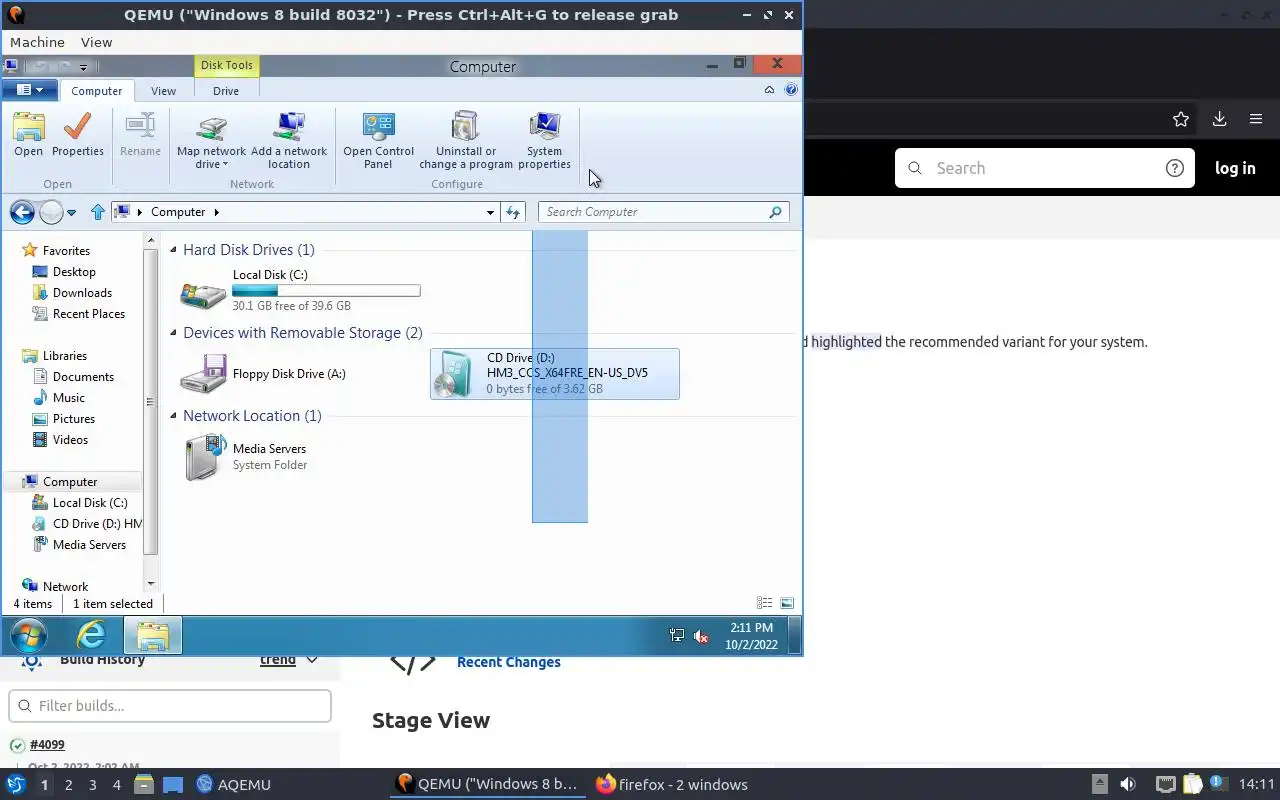The width and height of the screenshot is (1280, 800).
Task: Open the Jenkins trend dropdown
Action: [311, 660]
